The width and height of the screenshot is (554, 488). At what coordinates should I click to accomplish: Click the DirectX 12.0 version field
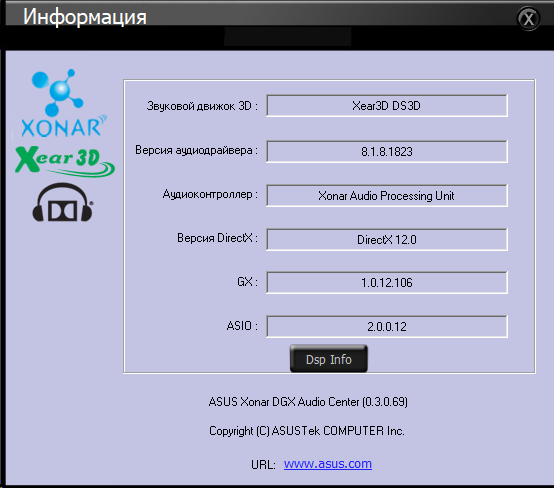387,240
